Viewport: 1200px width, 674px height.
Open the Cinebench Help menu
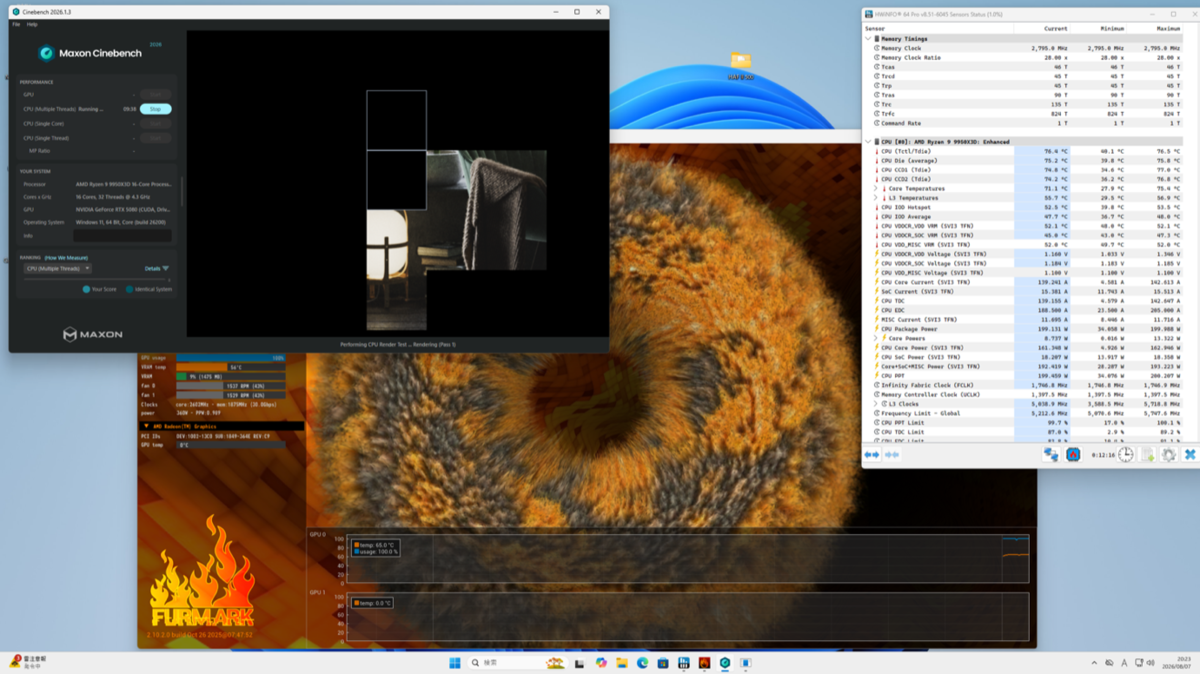coord(32,24)
